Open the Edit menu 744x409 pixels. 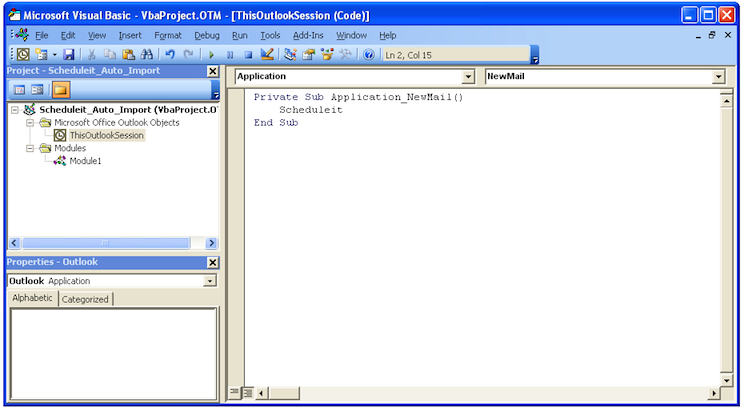(68, 36)
